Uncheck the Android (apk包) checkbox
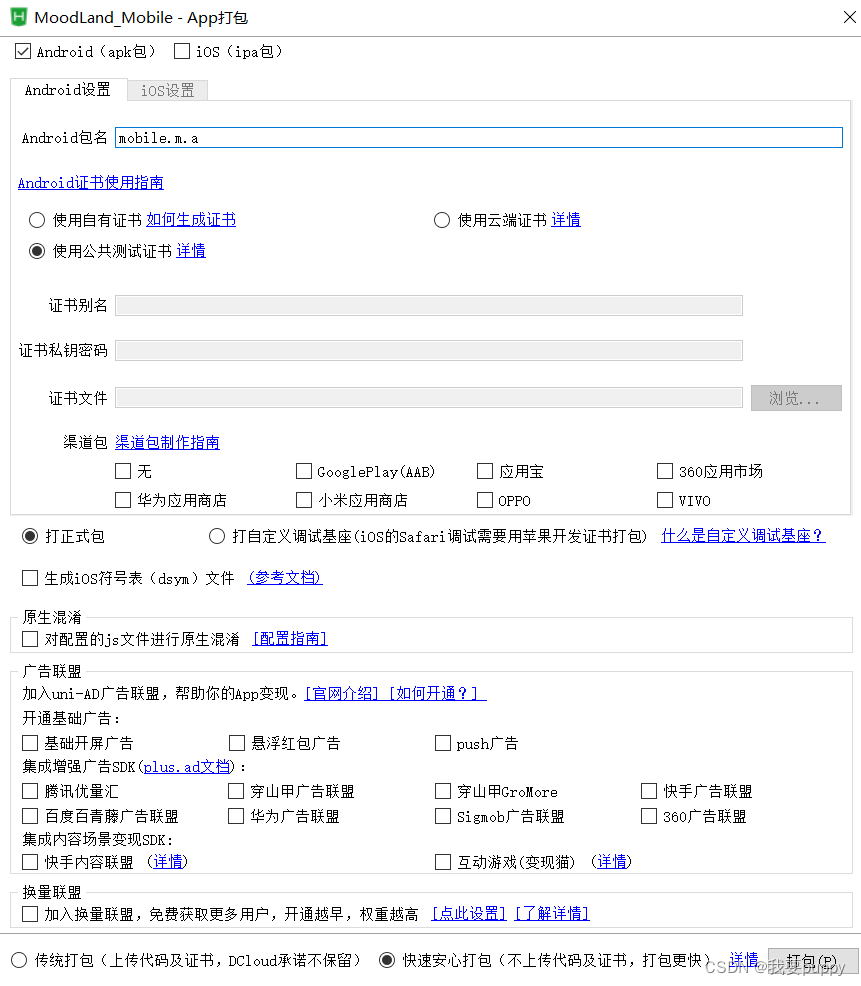 [x=23, y=51]
